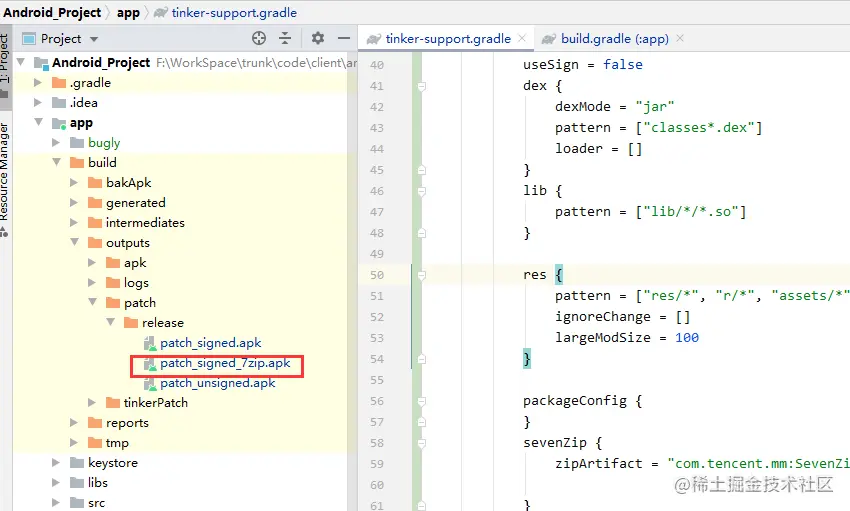
Task: Expand the .idea folder
Action: [38, 102]
